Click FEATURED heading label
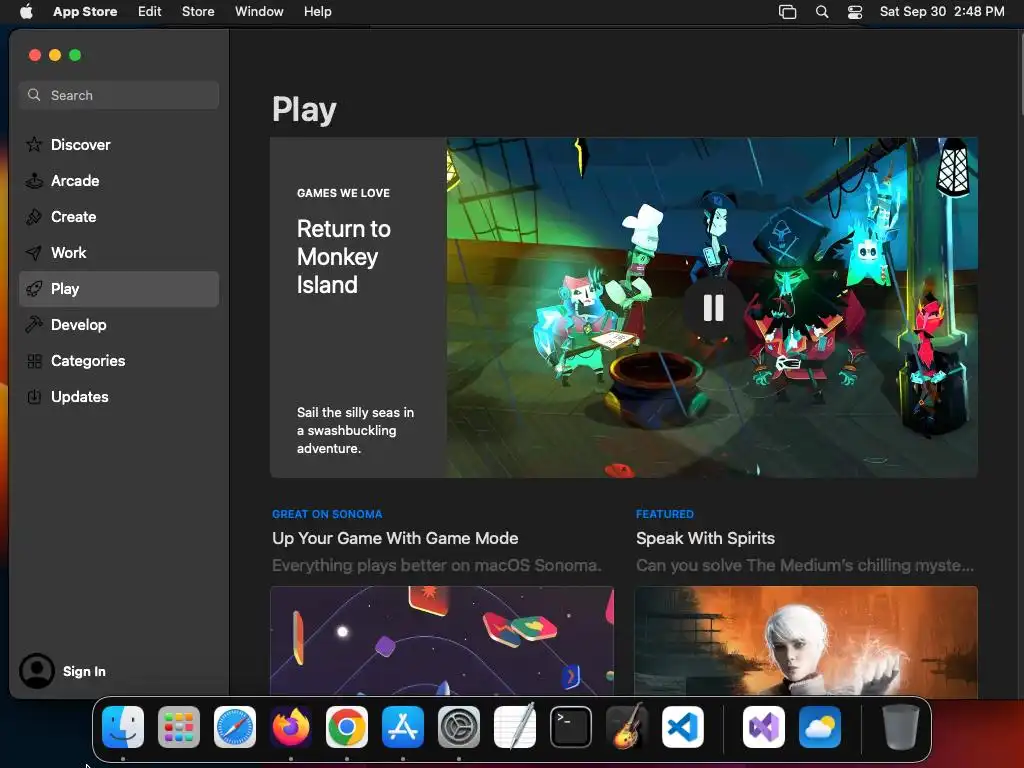 click(x=665, y=514)
